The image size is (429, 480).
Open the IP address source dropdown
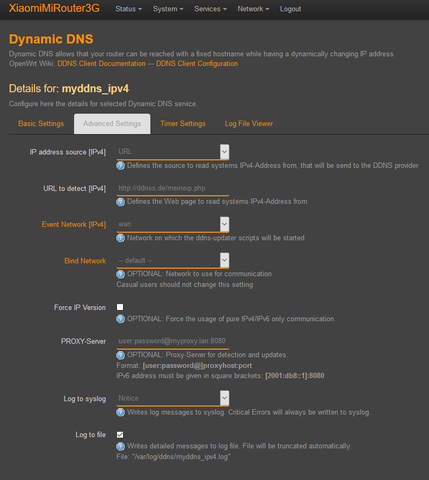click(173, 152)
